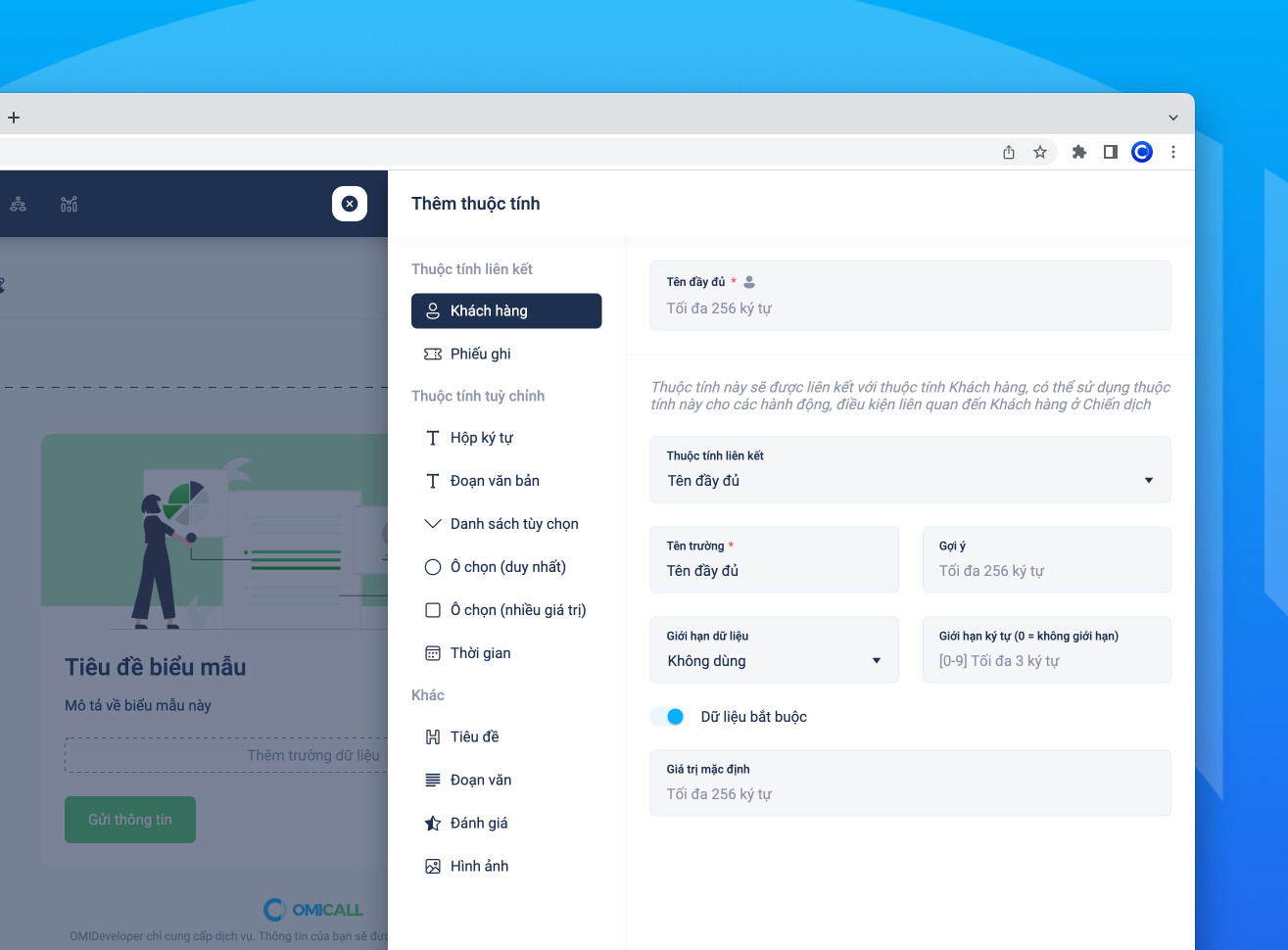Open a new browser tab
1288x950 pixels.
tap(14, 118)
